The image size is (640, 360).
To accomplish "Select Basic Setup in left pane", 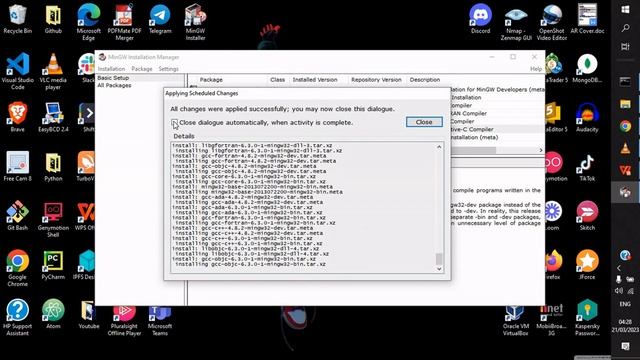I will click(113, 78).
